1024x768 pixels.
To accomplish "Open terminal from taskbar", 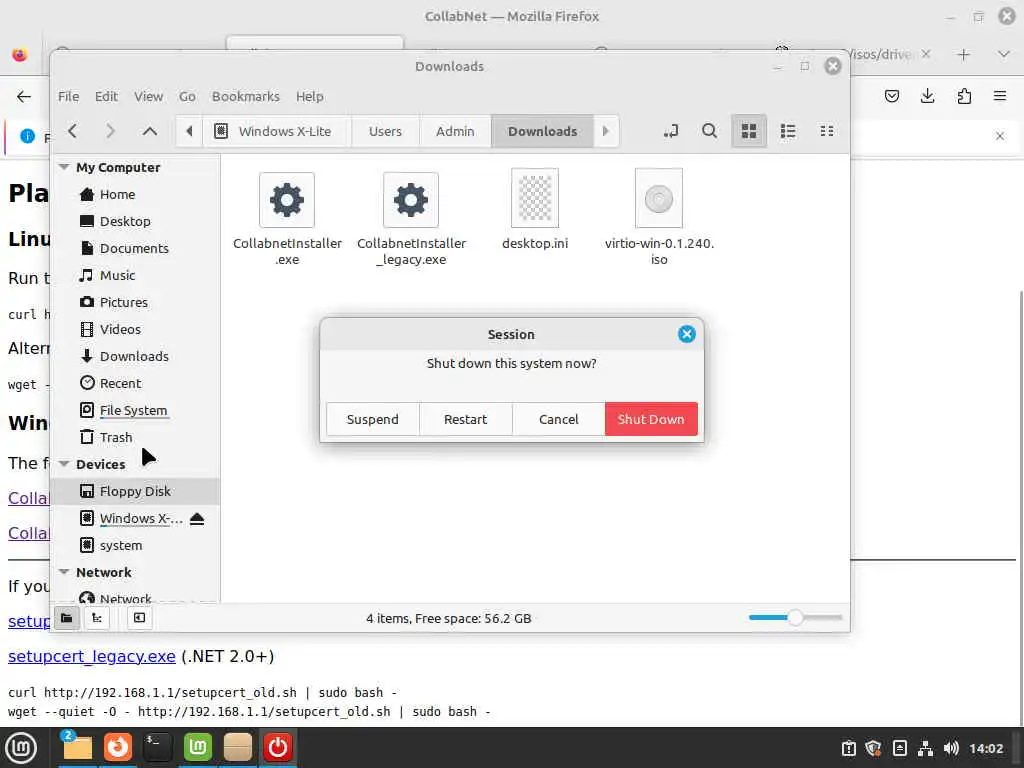I will [157, 748].
